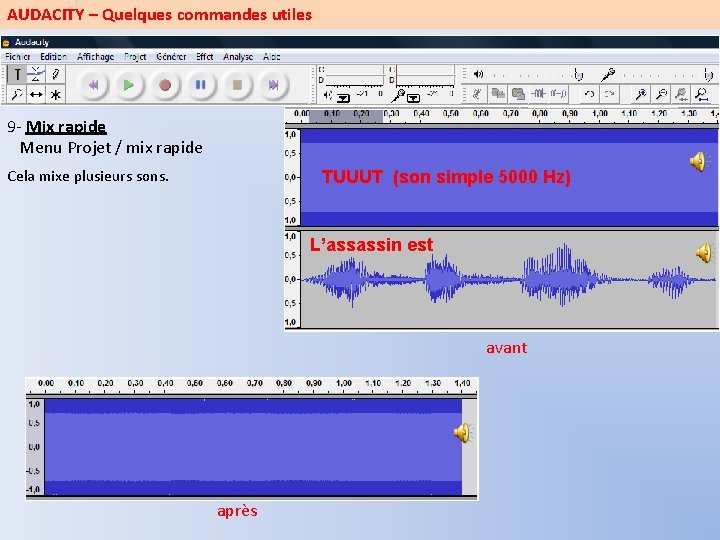This screenshot has height=540, width=720.
Task: Open the Edition menu
Action: coord(53,56)
